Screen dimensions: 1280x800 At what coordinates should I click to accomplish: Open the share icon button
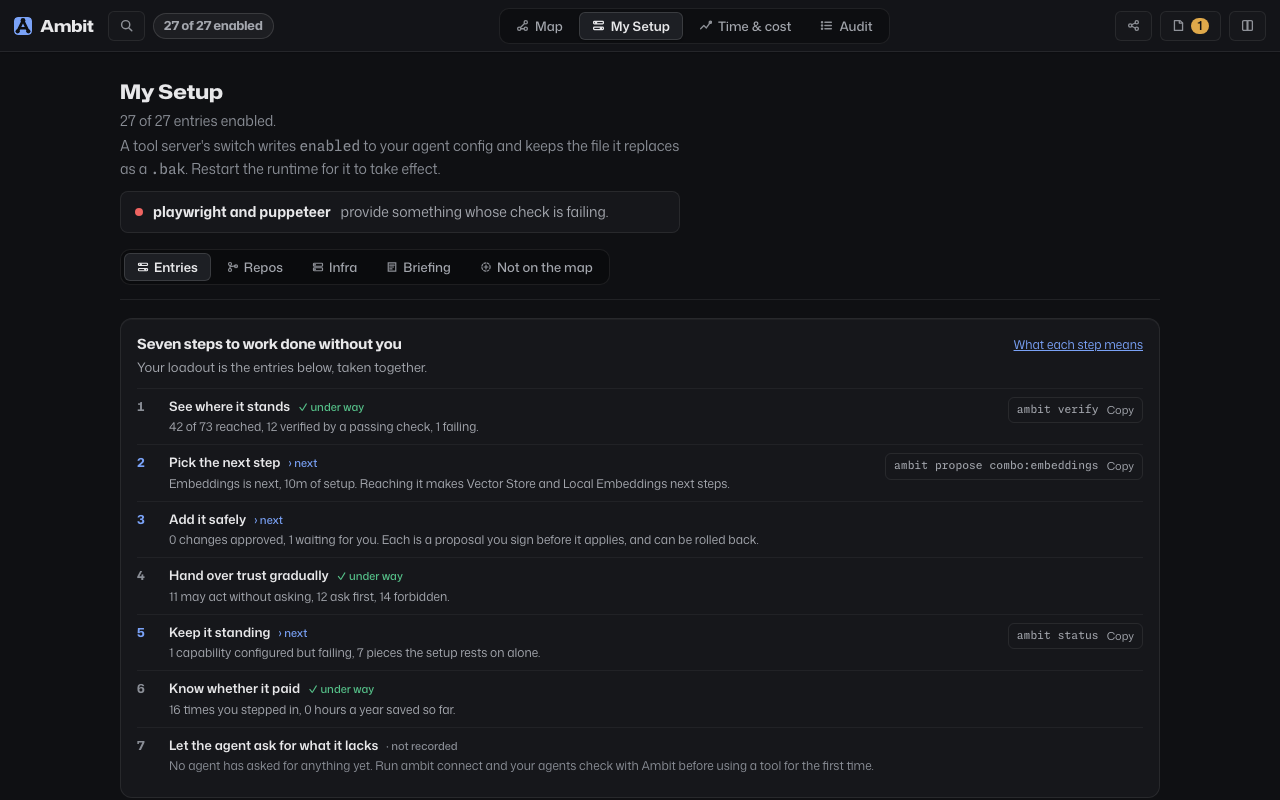(x=1133, y=26)
